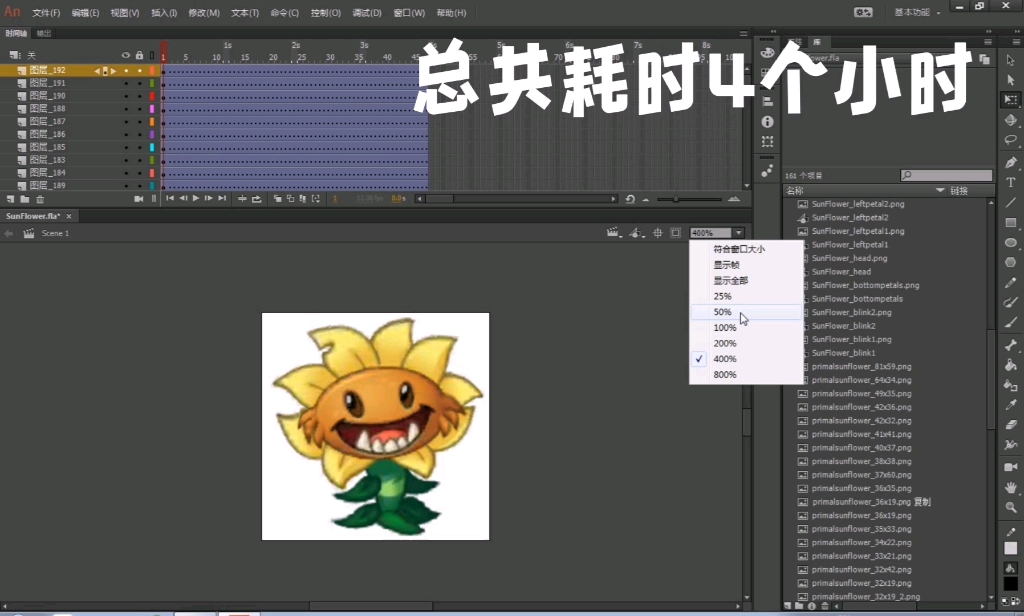Open the Transform panel icon

tap(767, 142)
